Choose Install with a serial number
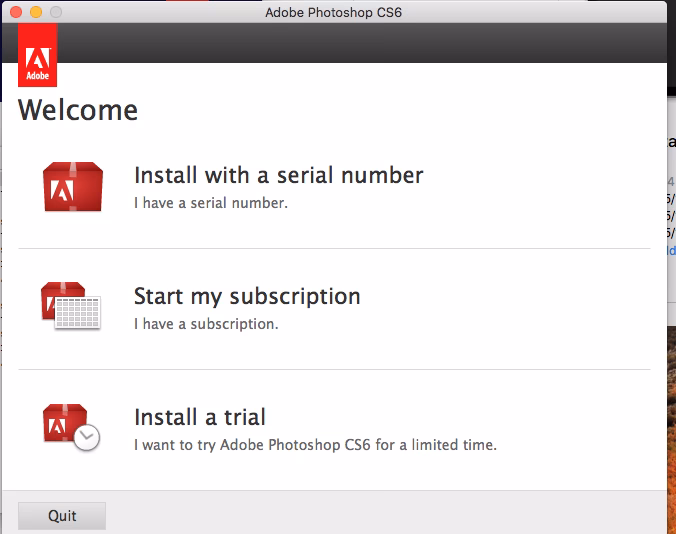676x534 pixels. point(278,176)
